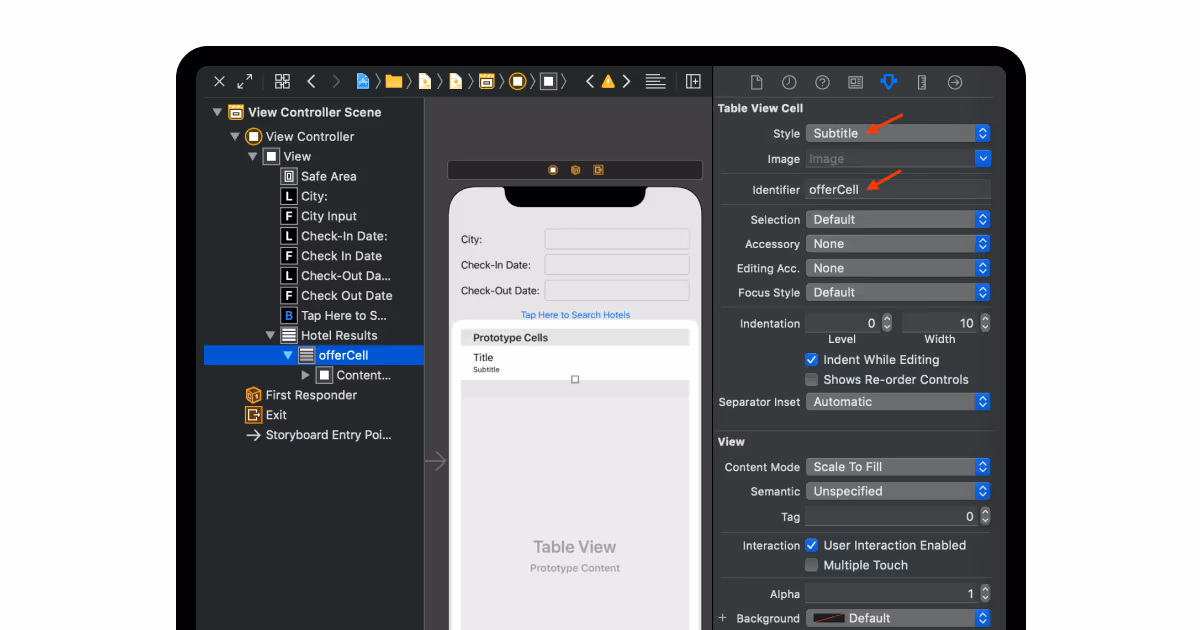Screen dimensions: 1200x630
Task: Open the Content Mode dropdown
Action: point(898,467)
